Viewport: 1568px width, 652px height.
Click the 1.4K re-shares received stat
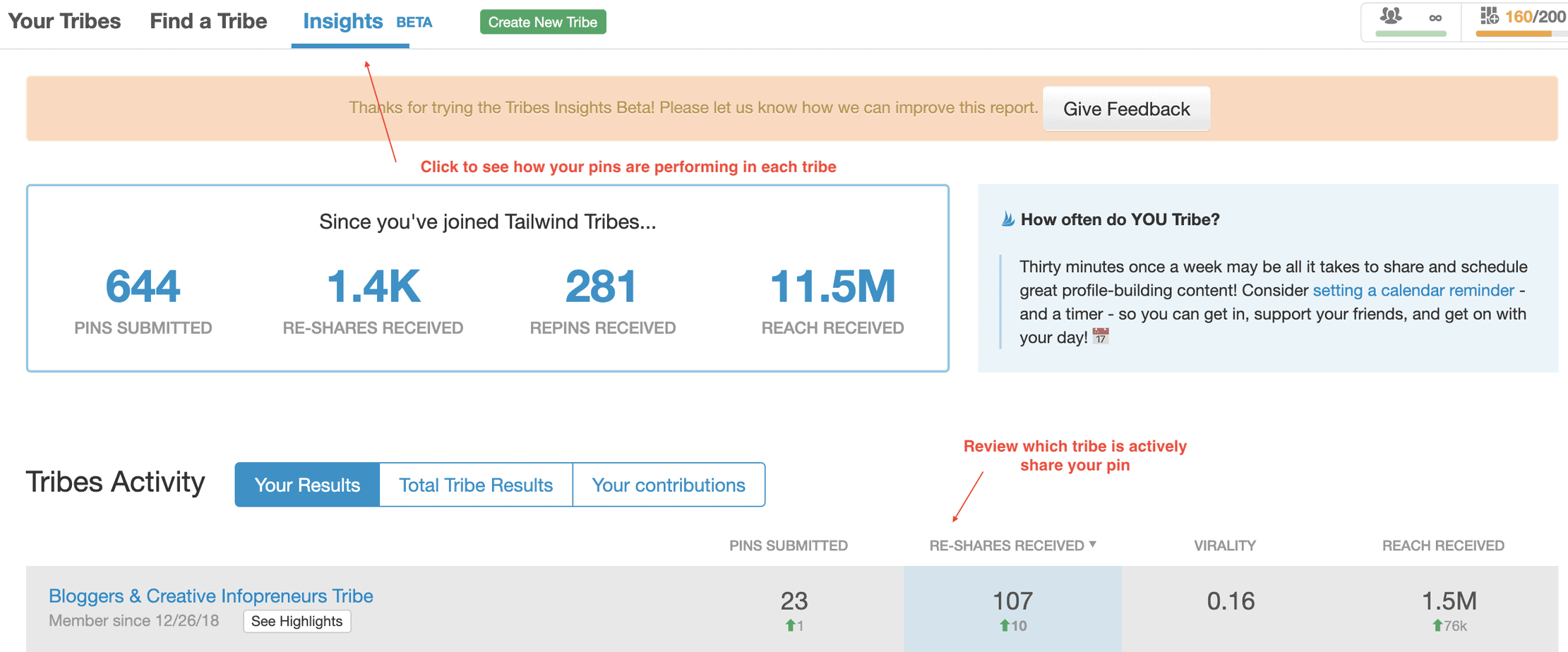(373, 286)
